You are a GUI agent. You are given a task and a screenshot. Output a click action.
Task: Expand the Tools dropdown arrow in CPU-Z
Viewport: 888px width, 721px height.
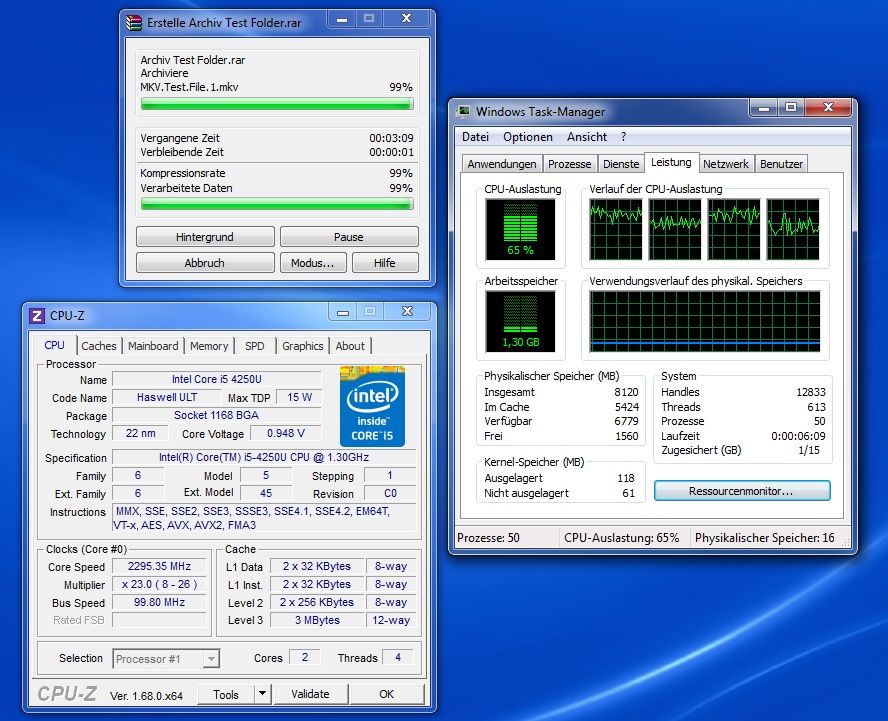tap(262, 693)
